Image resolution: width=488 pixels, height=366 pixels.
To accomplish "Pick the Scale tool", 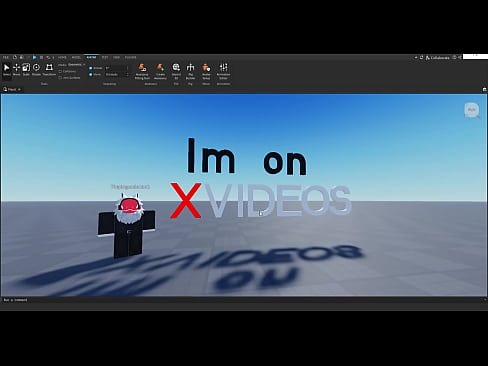I will click(26, 70).
